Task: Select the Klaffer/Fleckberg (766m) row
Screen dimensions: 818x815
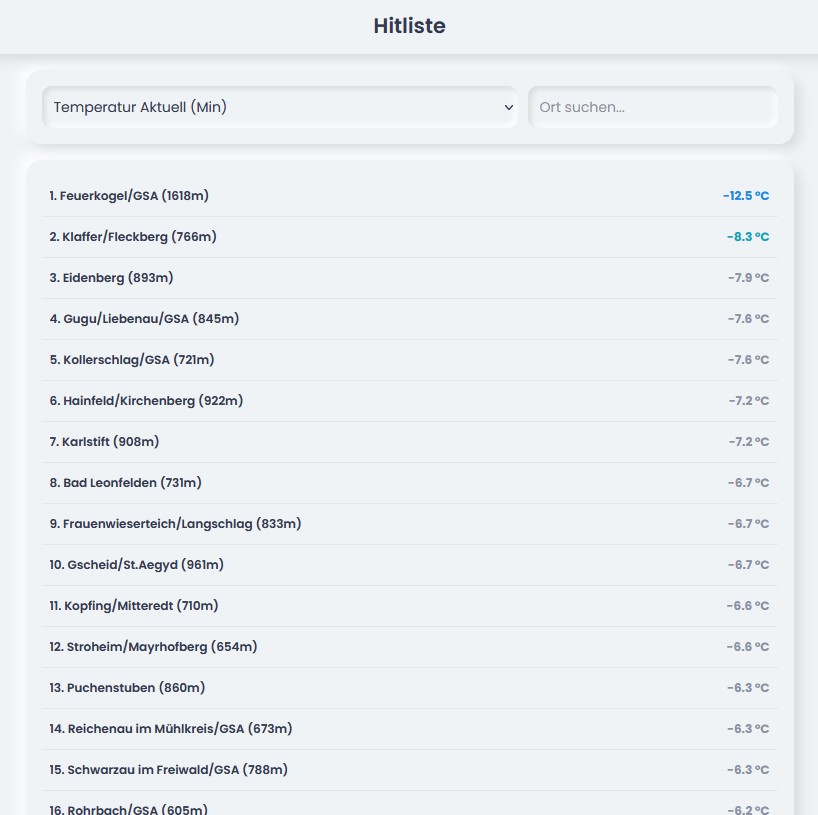Action: tap(133, 237)
